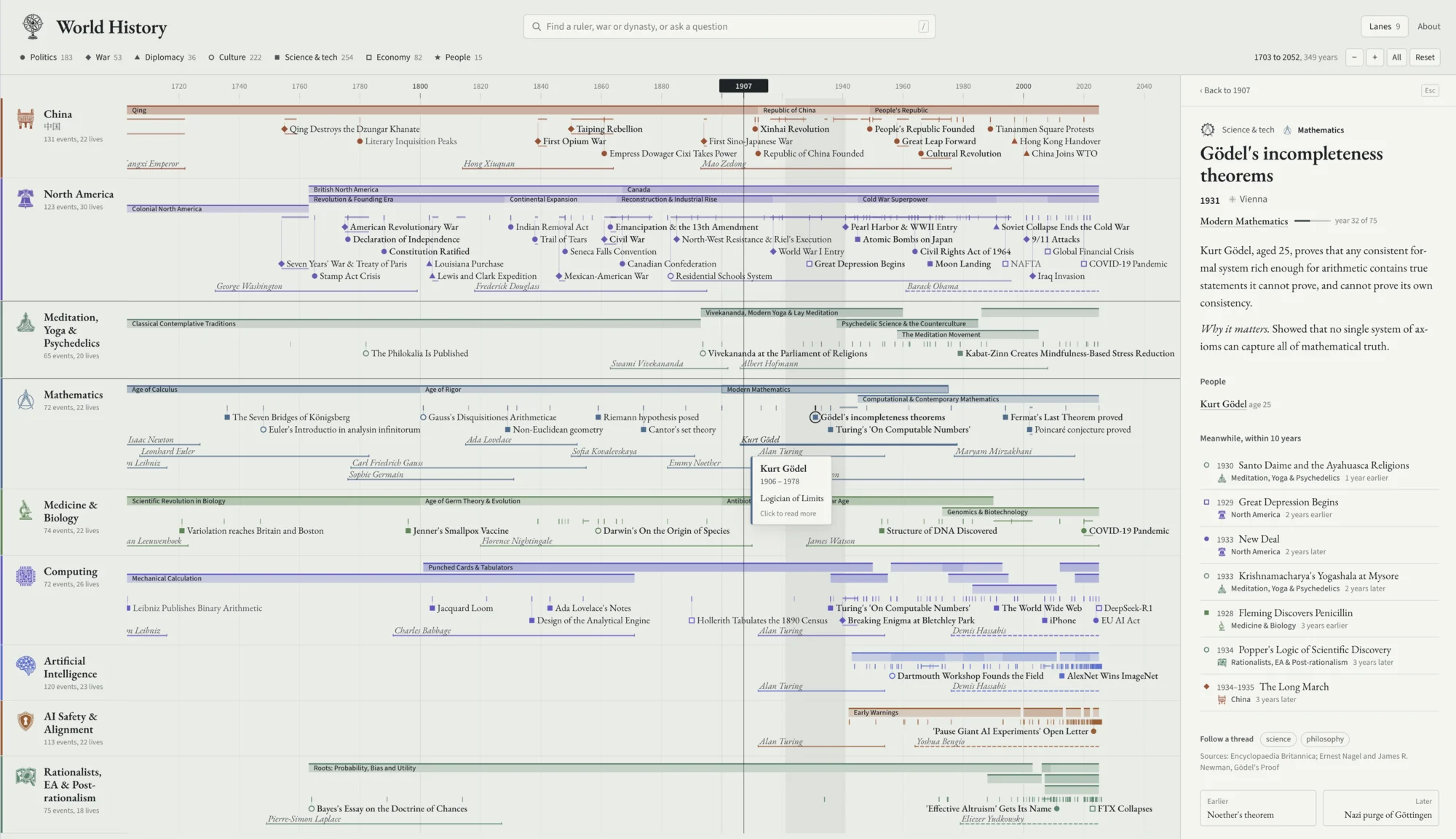The image size is (1456, 839).
Task: Toggle the Science & tech filter
Action: click(314, 58)
